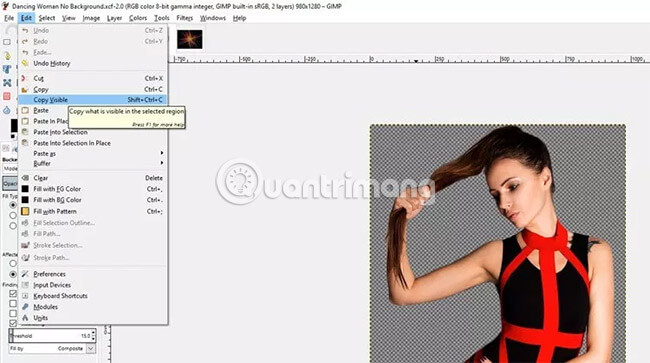Click the Keyboard Shortcuts icon
Screen dimensions: 650x363
(x=25, y=296)
